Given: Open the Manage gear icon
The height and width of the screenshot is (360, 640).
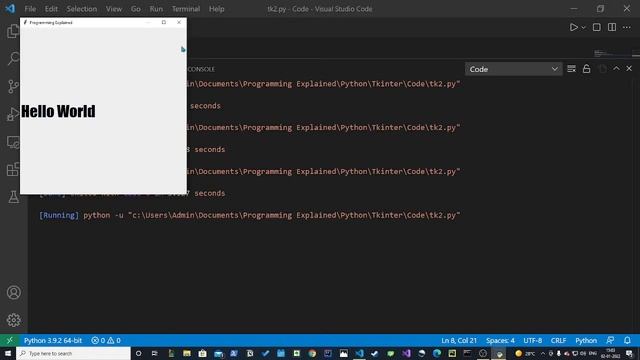Looking at the screenshot, I should (x=13, y=320).
